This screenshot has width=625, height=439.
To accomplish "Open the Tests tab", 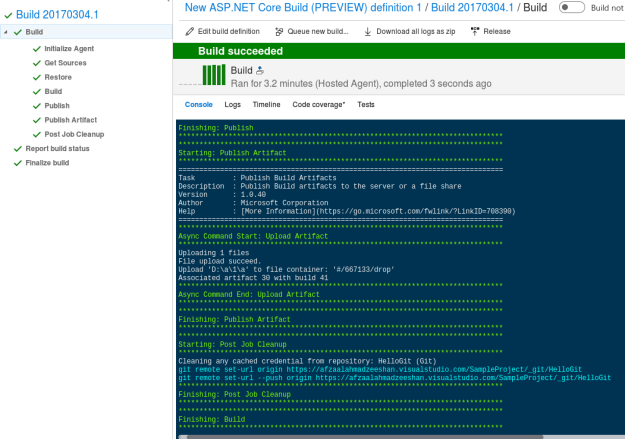I will [x=366, y=104].
